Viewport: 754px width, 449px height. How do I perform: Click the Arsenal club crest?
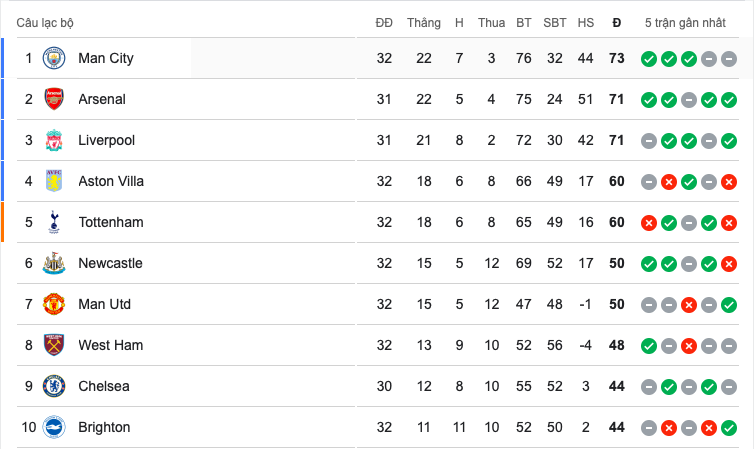(x=54, y=99)
